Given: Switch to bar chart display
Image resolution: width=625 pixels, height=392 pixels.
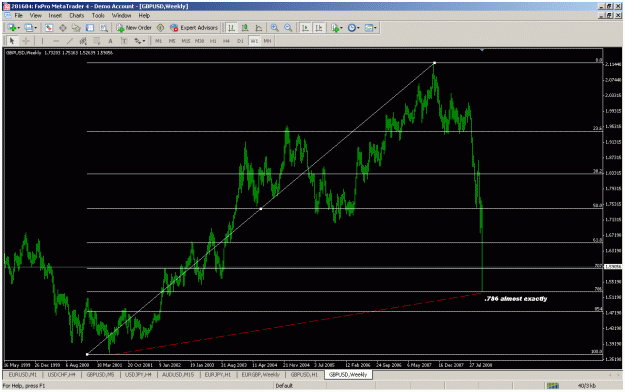Looking at the screenshot, I should [231, 28].
